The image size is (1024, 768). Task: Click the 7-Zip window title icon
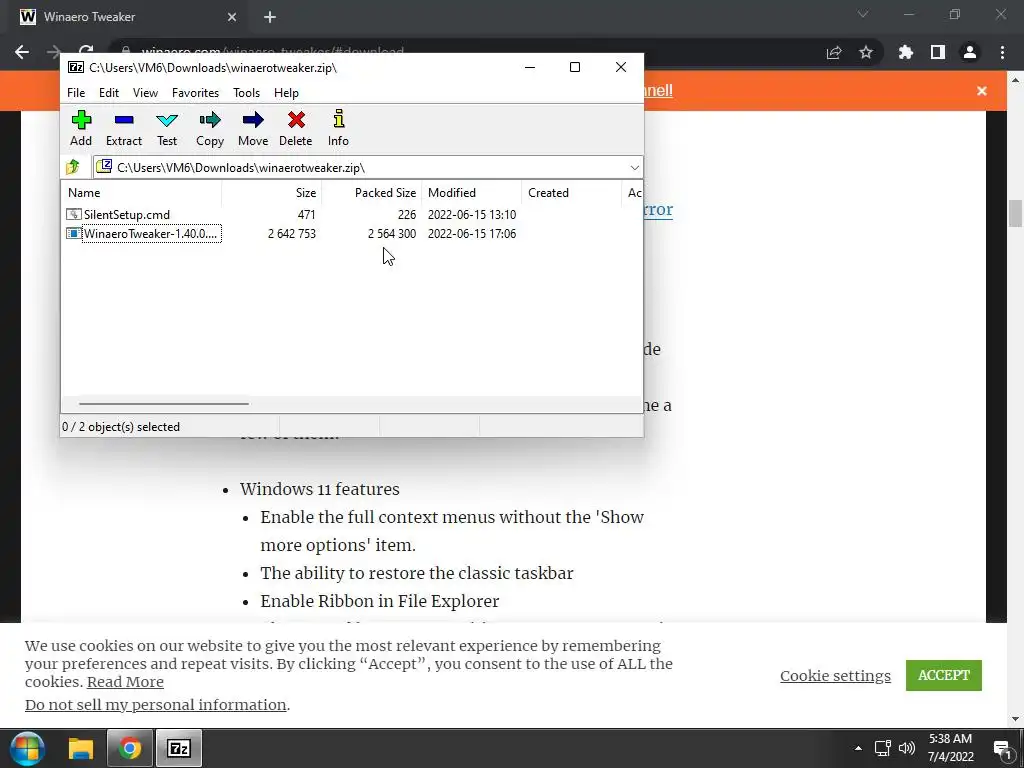76,67
